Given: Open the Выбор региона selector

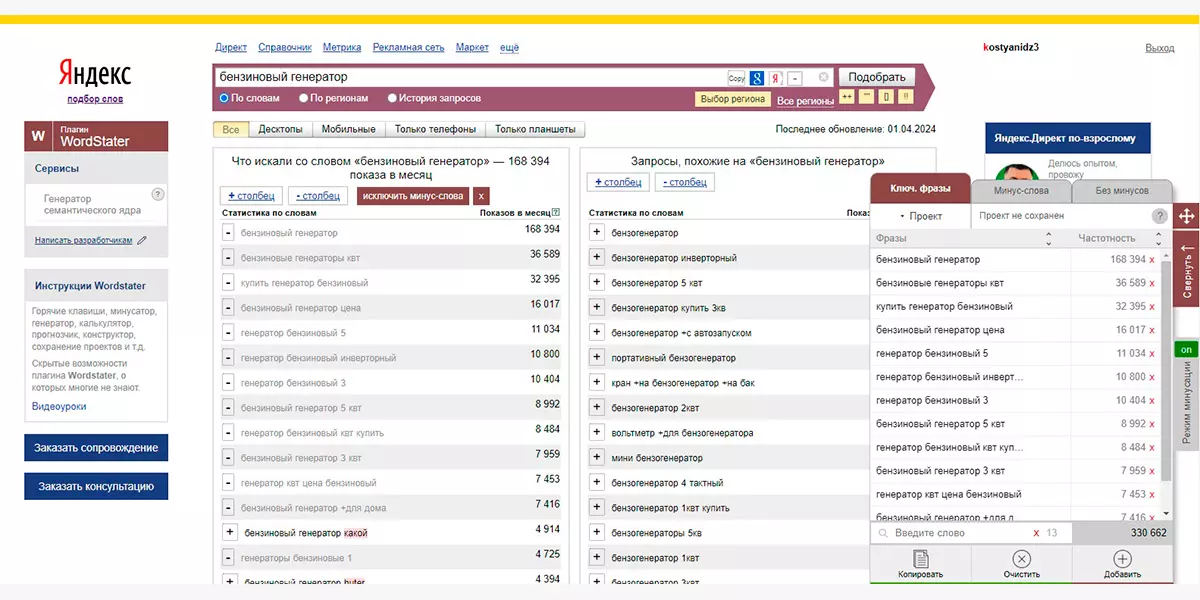Looking at the screenshot, I should 733,99.
